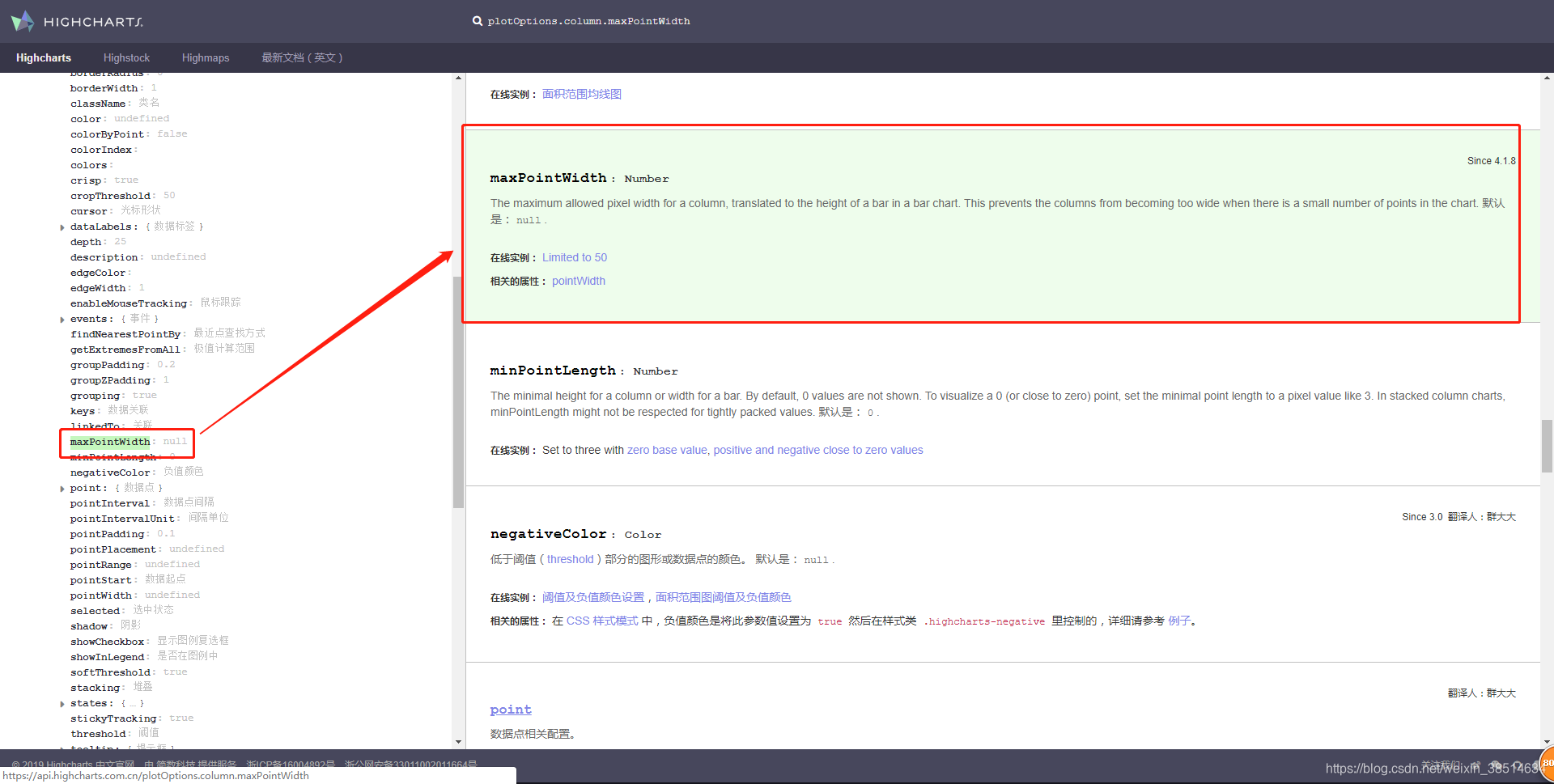
Task: Click the search magnifier icon
Action: click(x=478, y=21)
